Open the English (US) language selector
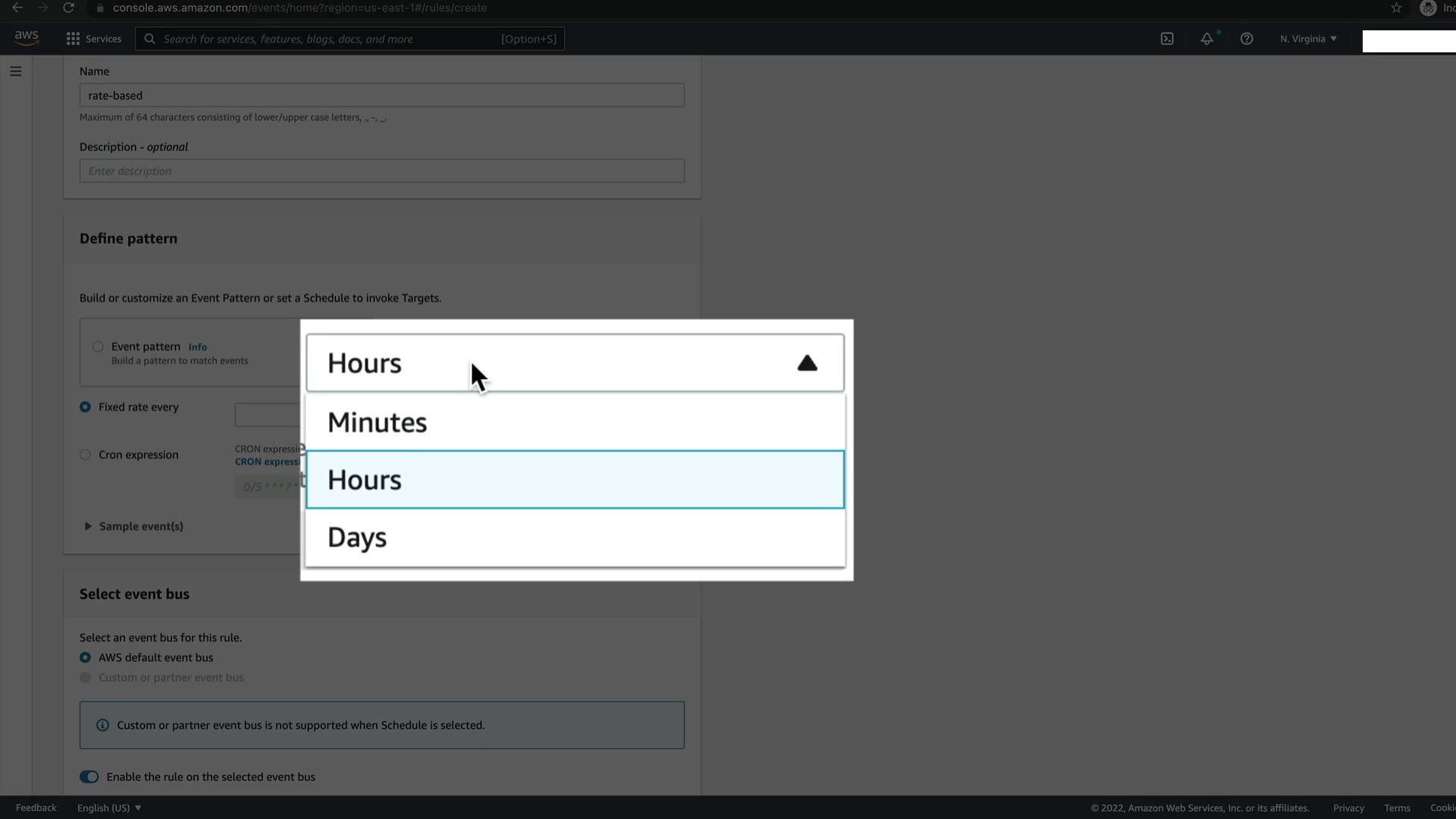 pos(109,808)
